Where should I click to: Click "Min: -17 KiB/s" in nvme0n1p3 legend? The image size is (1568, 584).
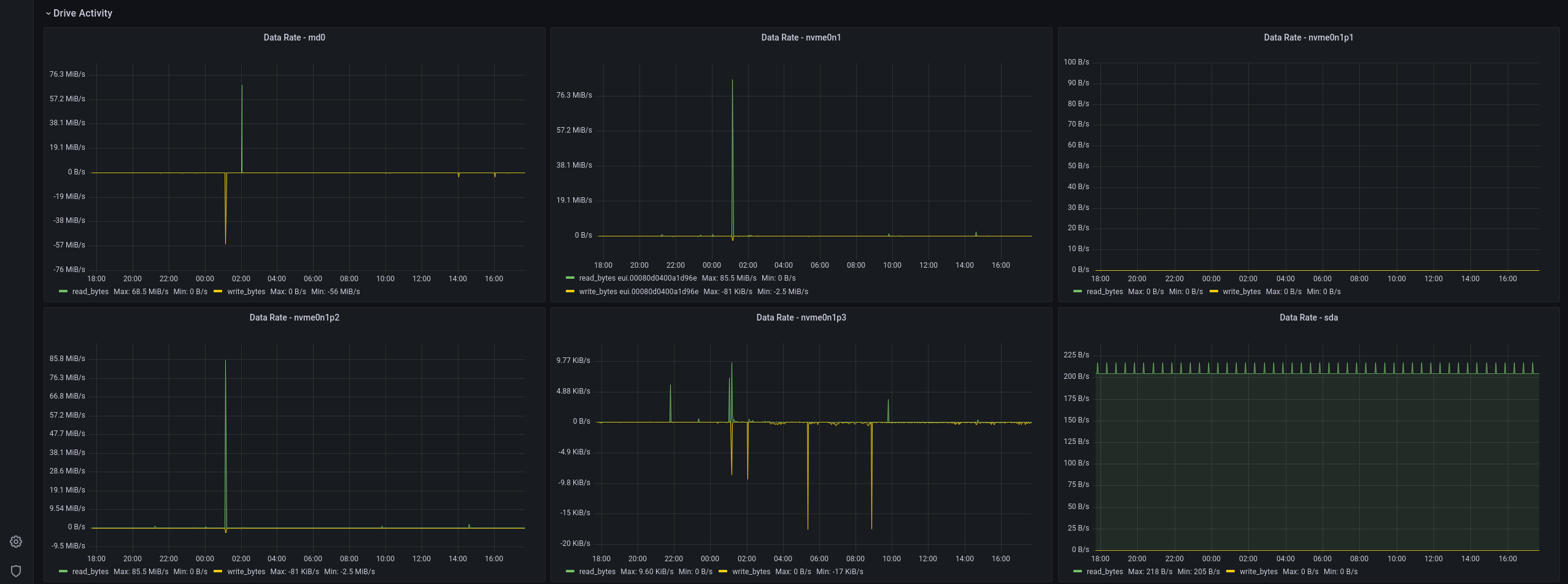click(x=840, y=572)
